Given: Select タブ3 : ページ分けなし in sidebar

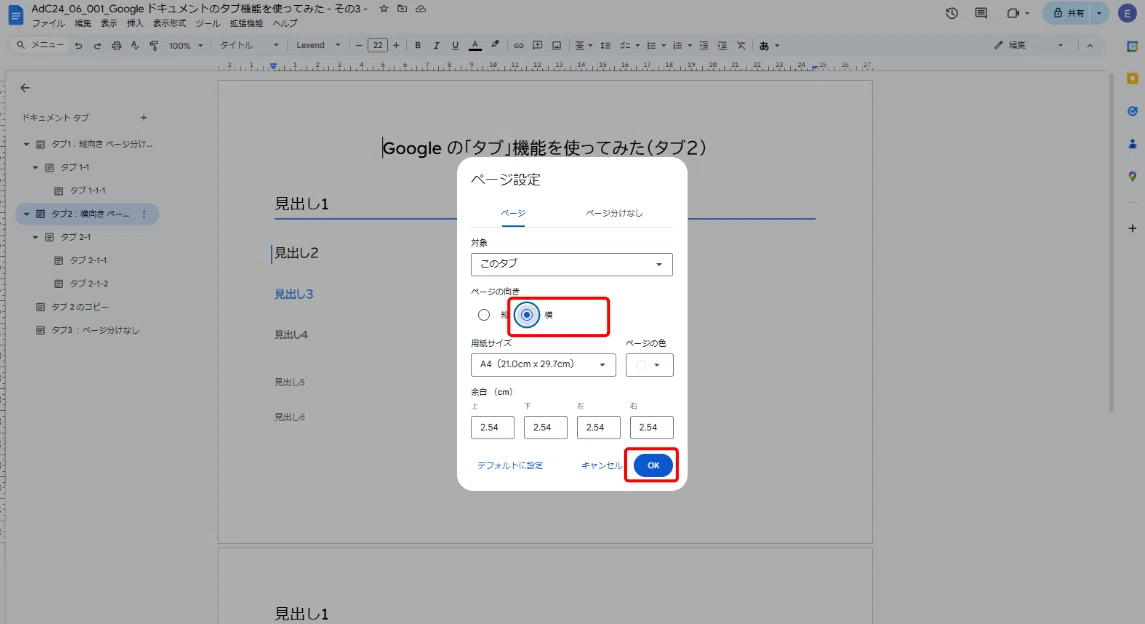Looking at the screenshot, I should click(94, 331).
